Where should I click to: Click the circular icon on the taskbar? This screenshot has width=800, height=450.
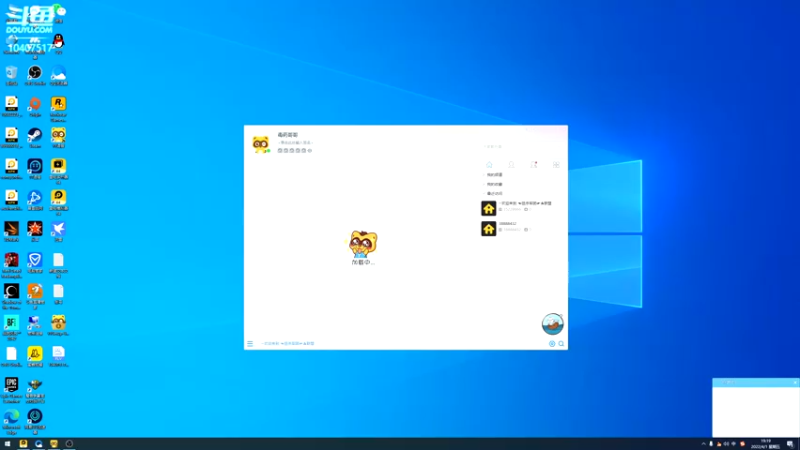coord(69,444)
